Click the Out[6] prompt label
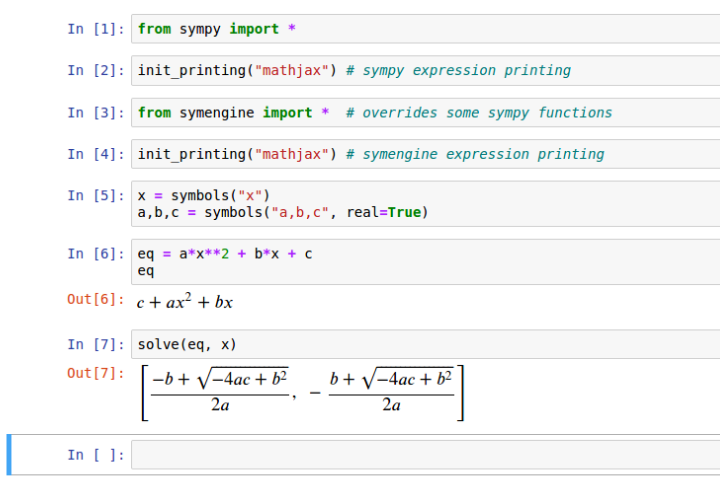This screenshot has height=480, width=720. [96, 299]
